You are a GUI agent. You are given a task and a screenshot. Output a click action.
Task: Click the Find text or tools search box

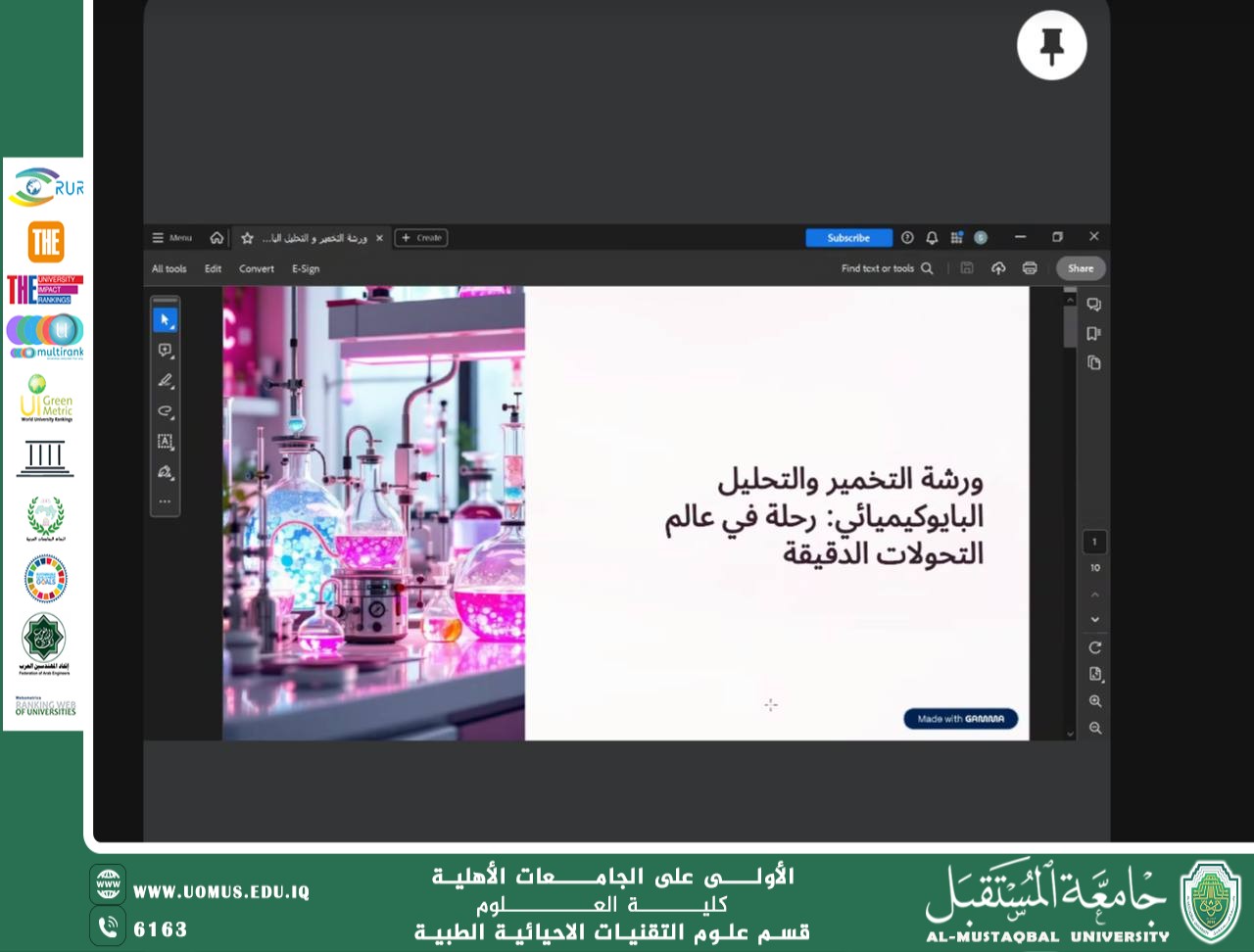[882, 267]
